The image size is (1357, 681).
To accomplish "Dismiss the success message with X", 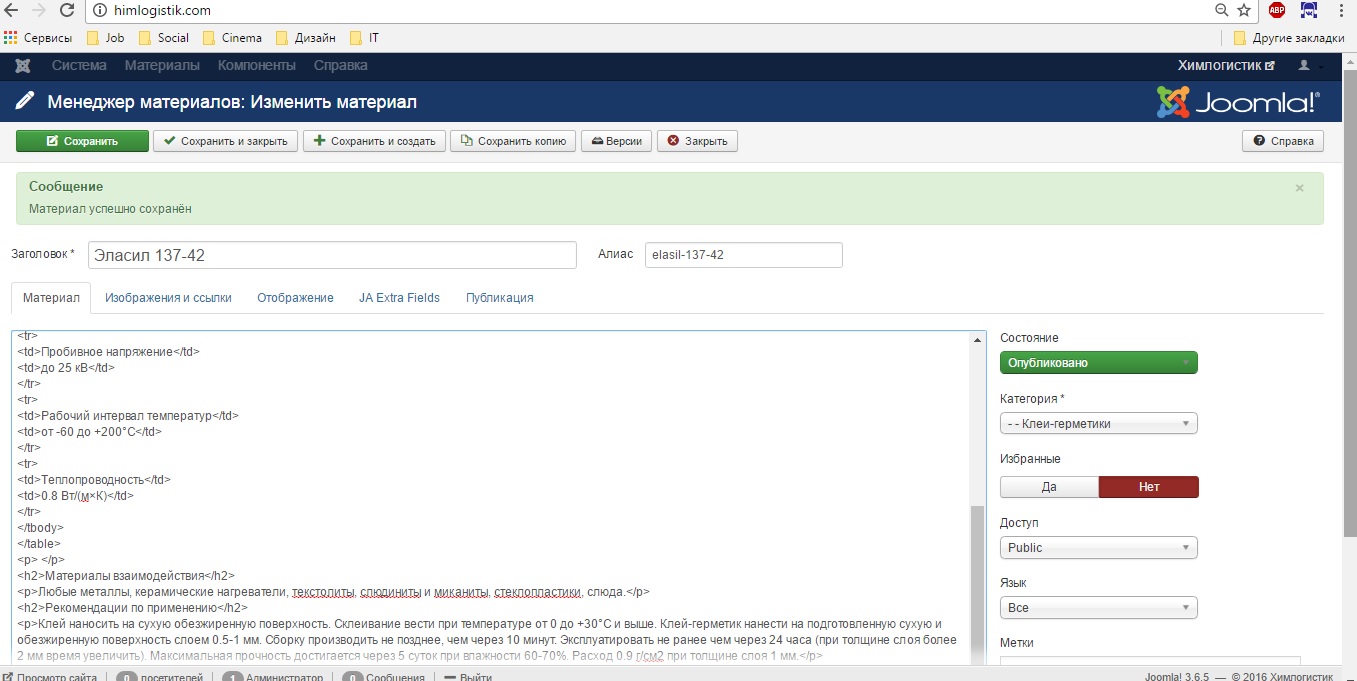I will [1299, 188].
